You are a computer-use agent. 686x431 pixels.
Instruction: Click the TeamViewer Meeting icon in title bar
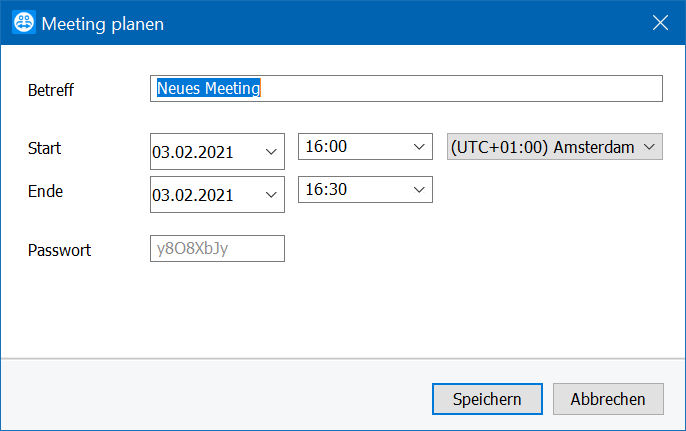[x=24, y=22]
